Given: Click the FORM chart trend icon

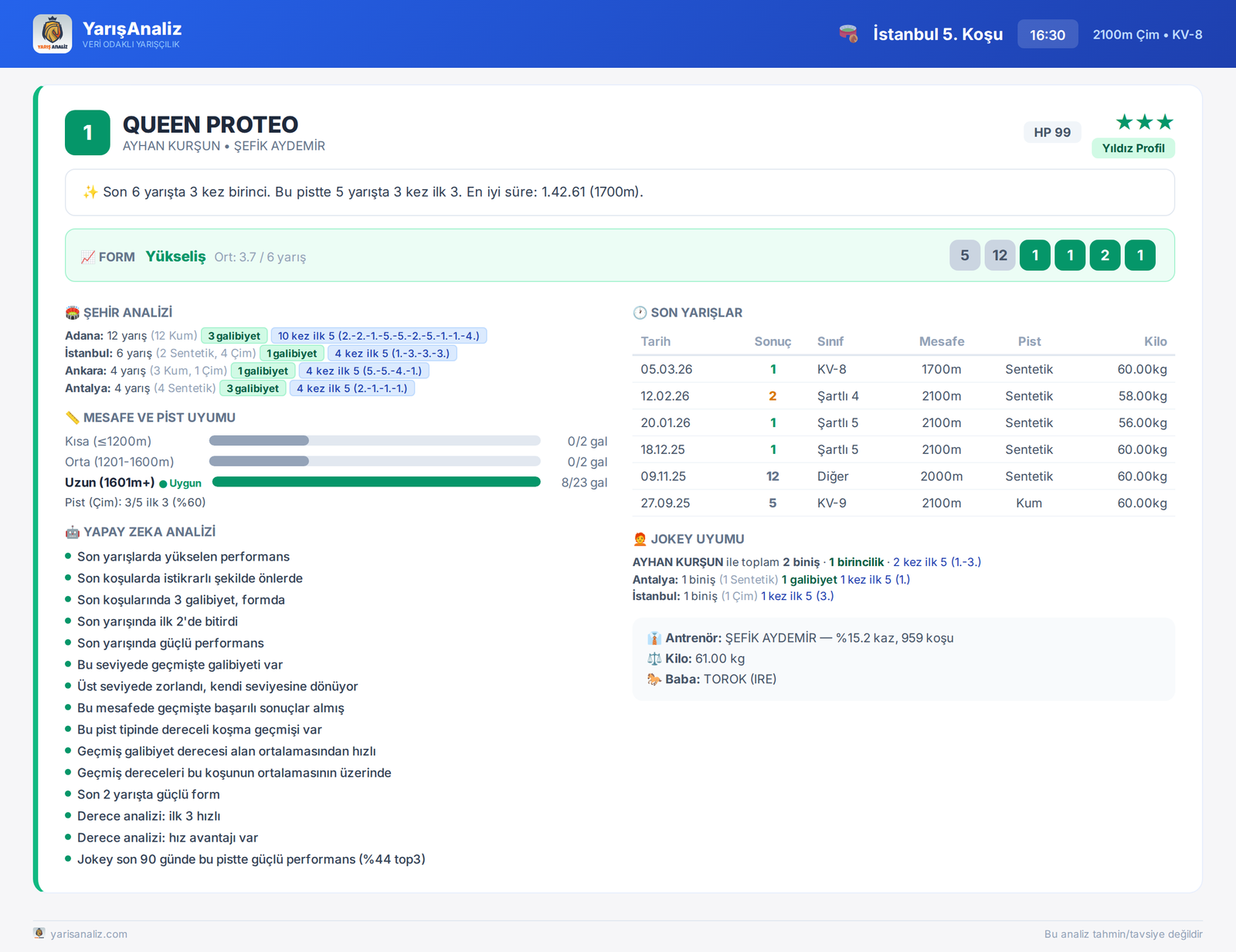Looking at the screenshot, I should tap(88, 257).
